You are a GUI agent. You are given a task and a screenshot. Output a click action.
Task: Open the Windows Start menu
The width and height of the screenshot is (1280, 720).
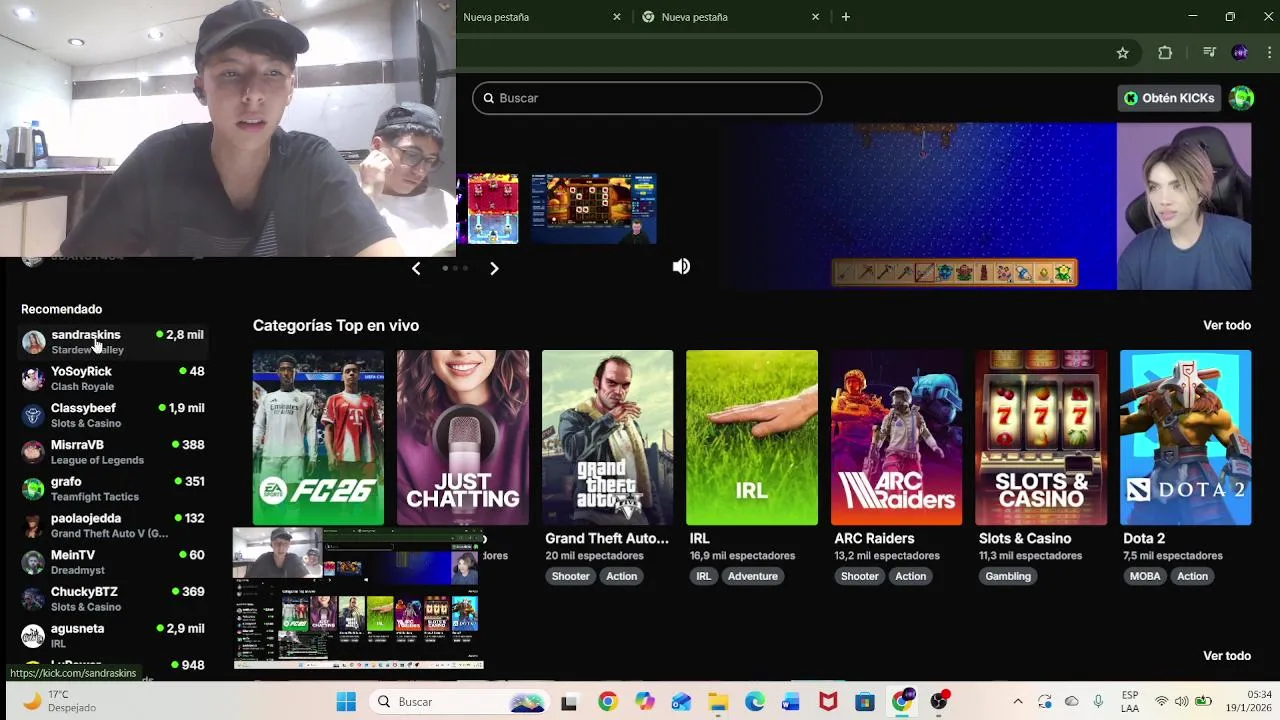pos(346,702)
